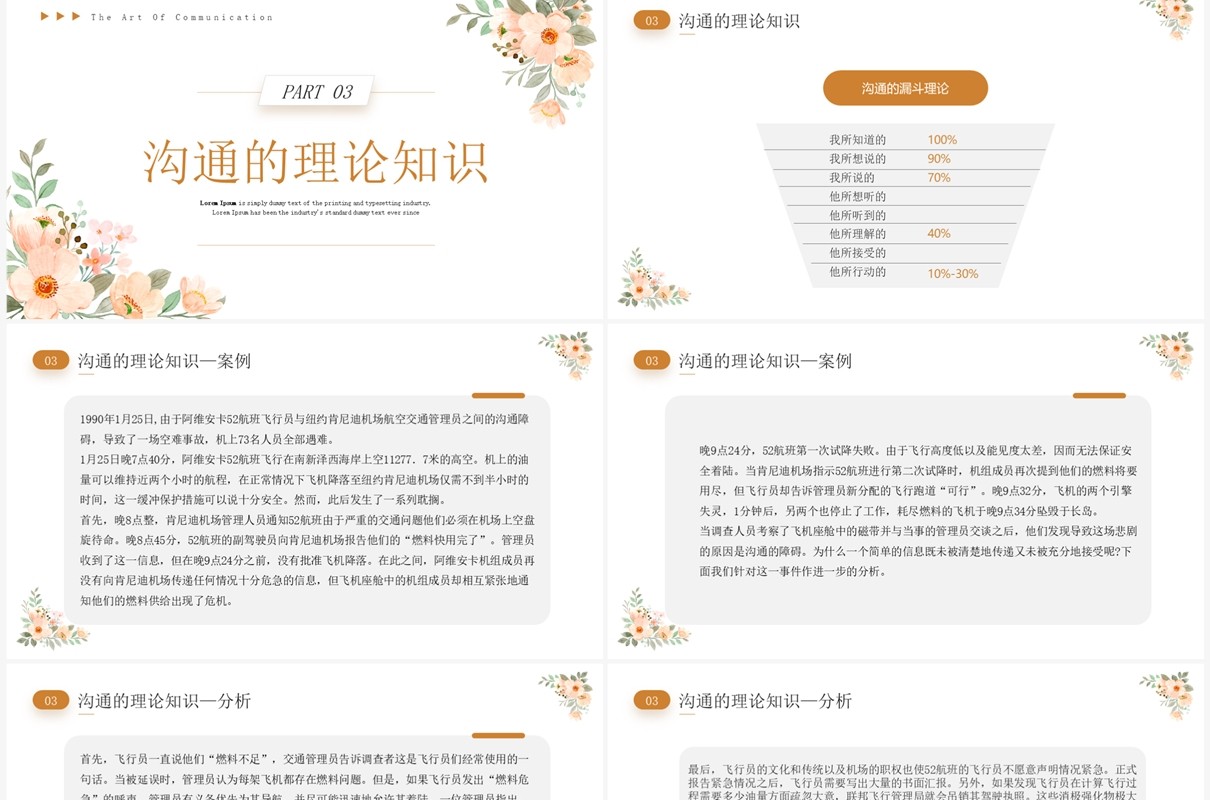Select funnel row '我所想说的'
The width and height of the screenshot is (1210, 800).
(857, 159)
